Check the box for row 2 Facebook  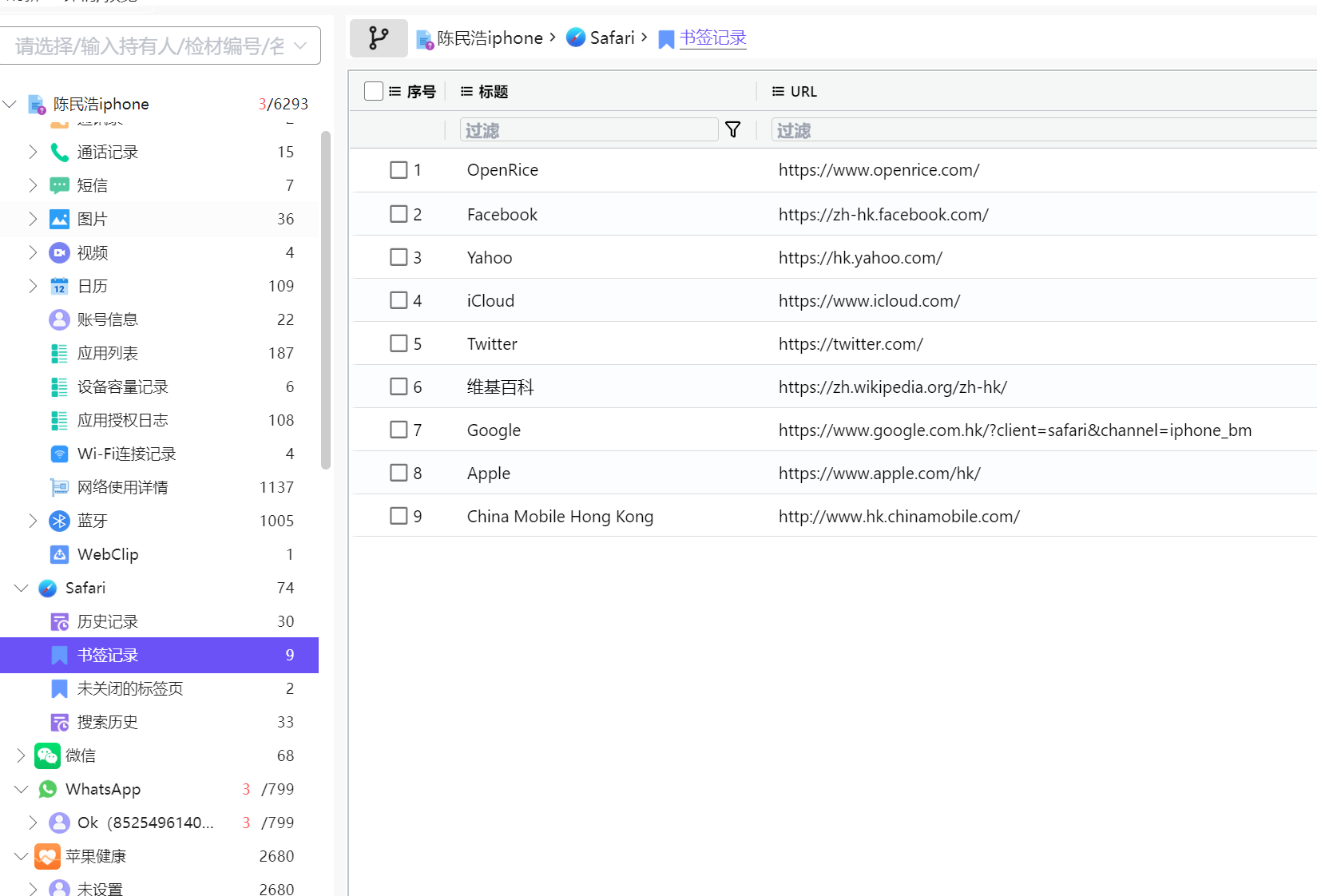click(x=399, y=214)
